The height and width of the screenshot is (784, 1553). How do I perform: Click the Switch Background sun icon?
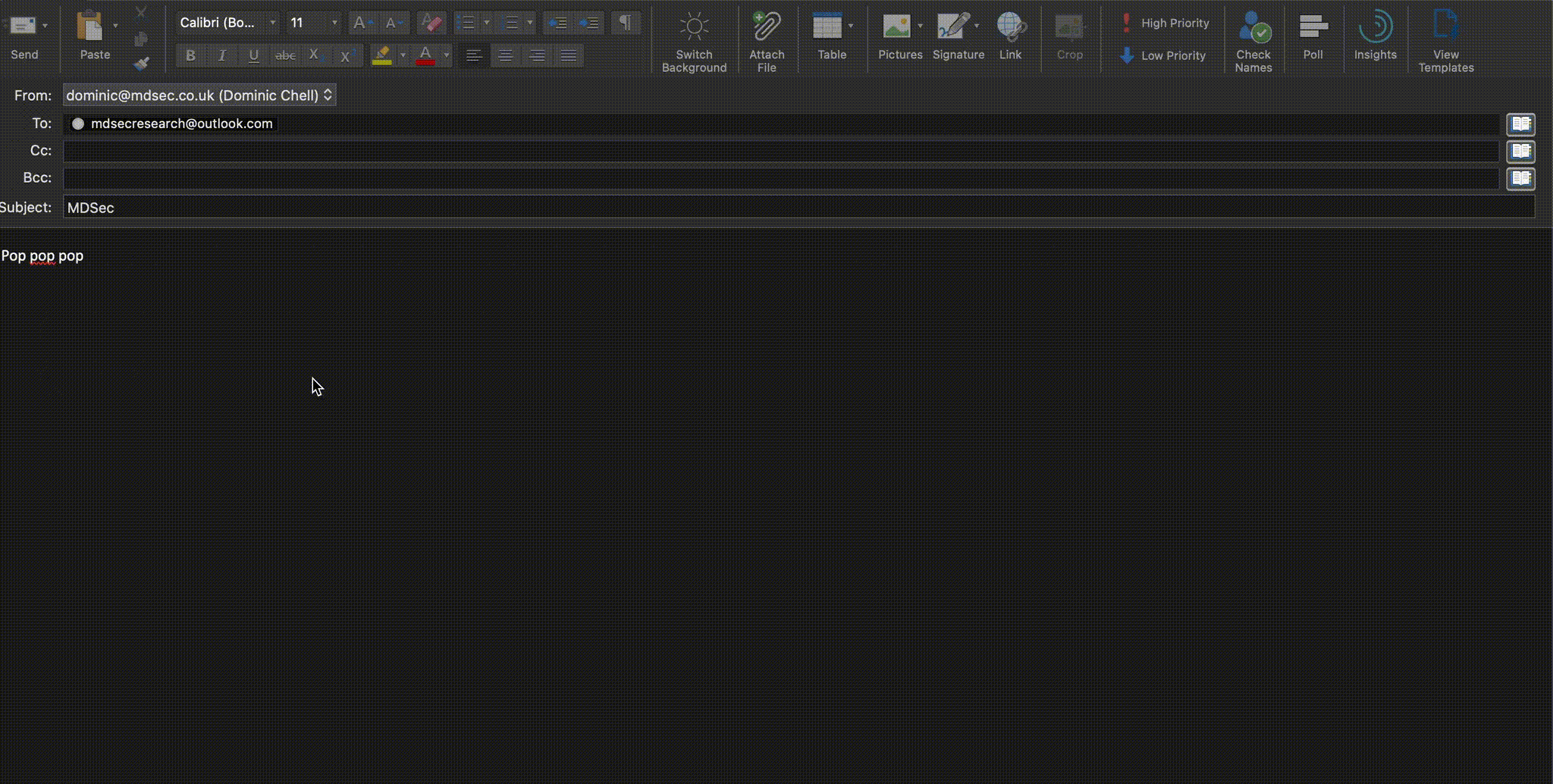pyautogui.click(x=694, y=27)
